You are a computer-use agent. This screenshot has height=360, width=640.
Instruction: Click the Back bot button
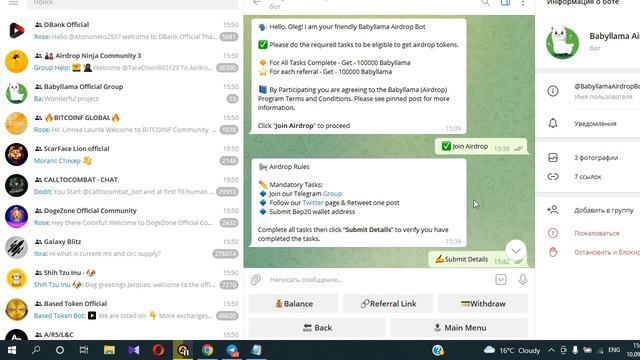[x=317, y=328]
